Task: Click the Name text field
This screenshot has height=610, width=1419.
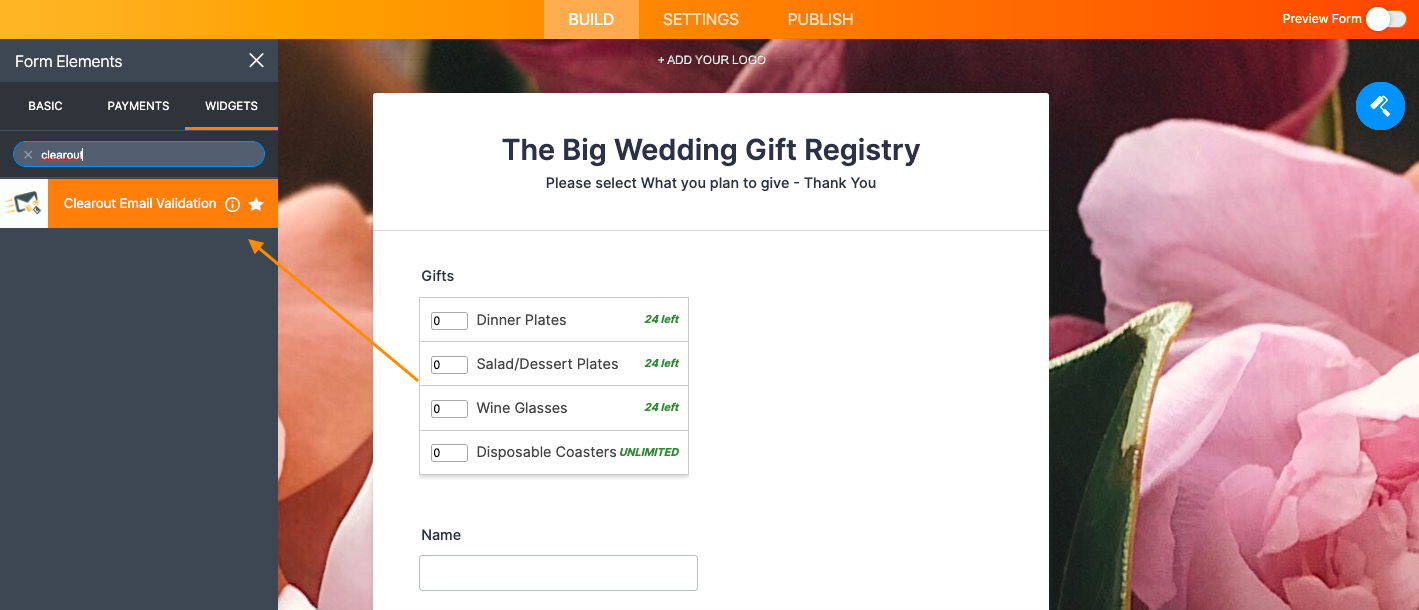Action: pyautogui.click(x=558, y=573)
